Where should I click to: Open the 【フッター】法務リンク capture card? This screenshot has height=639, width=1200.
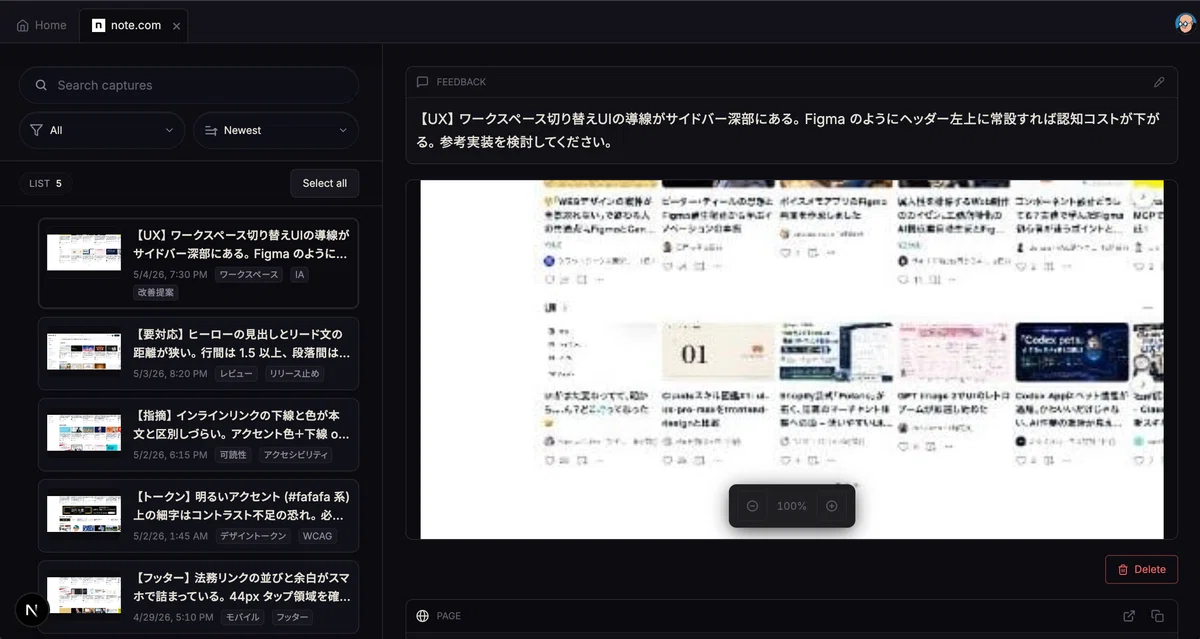pyautogui.click(x=198, y=597)
